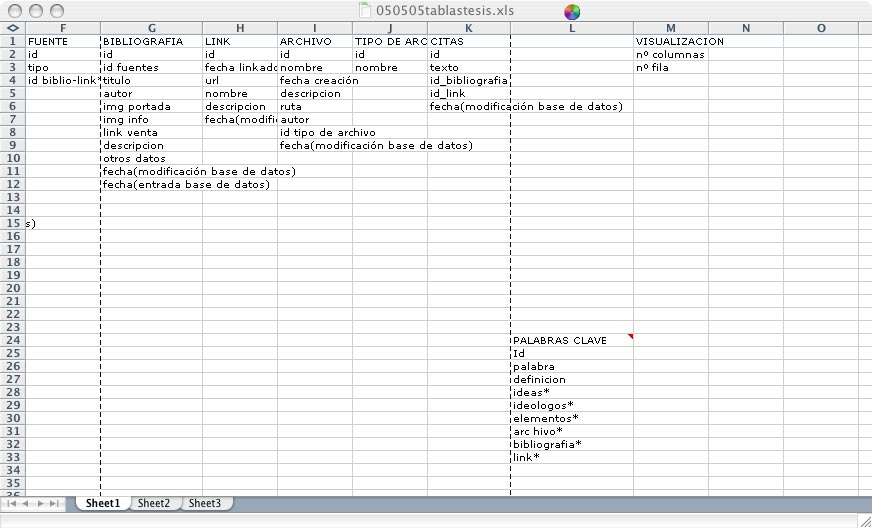Image resolution: width=872 pixels, height=528 pixels.
Task: Click the color wheel icon in title bar
Action: coord(572,12)
